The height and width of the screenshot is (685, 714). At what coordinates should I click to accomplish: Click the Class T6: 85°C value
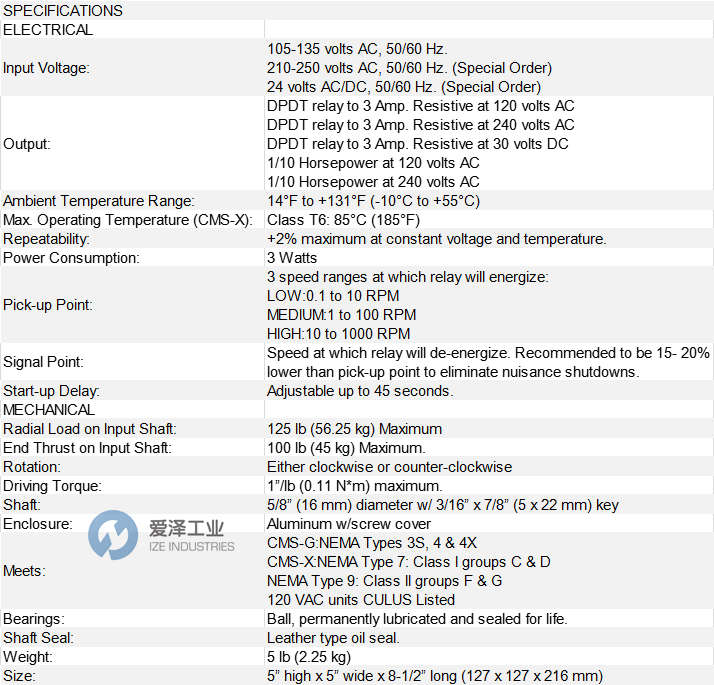pyautogui.click(x=343, y=220)
